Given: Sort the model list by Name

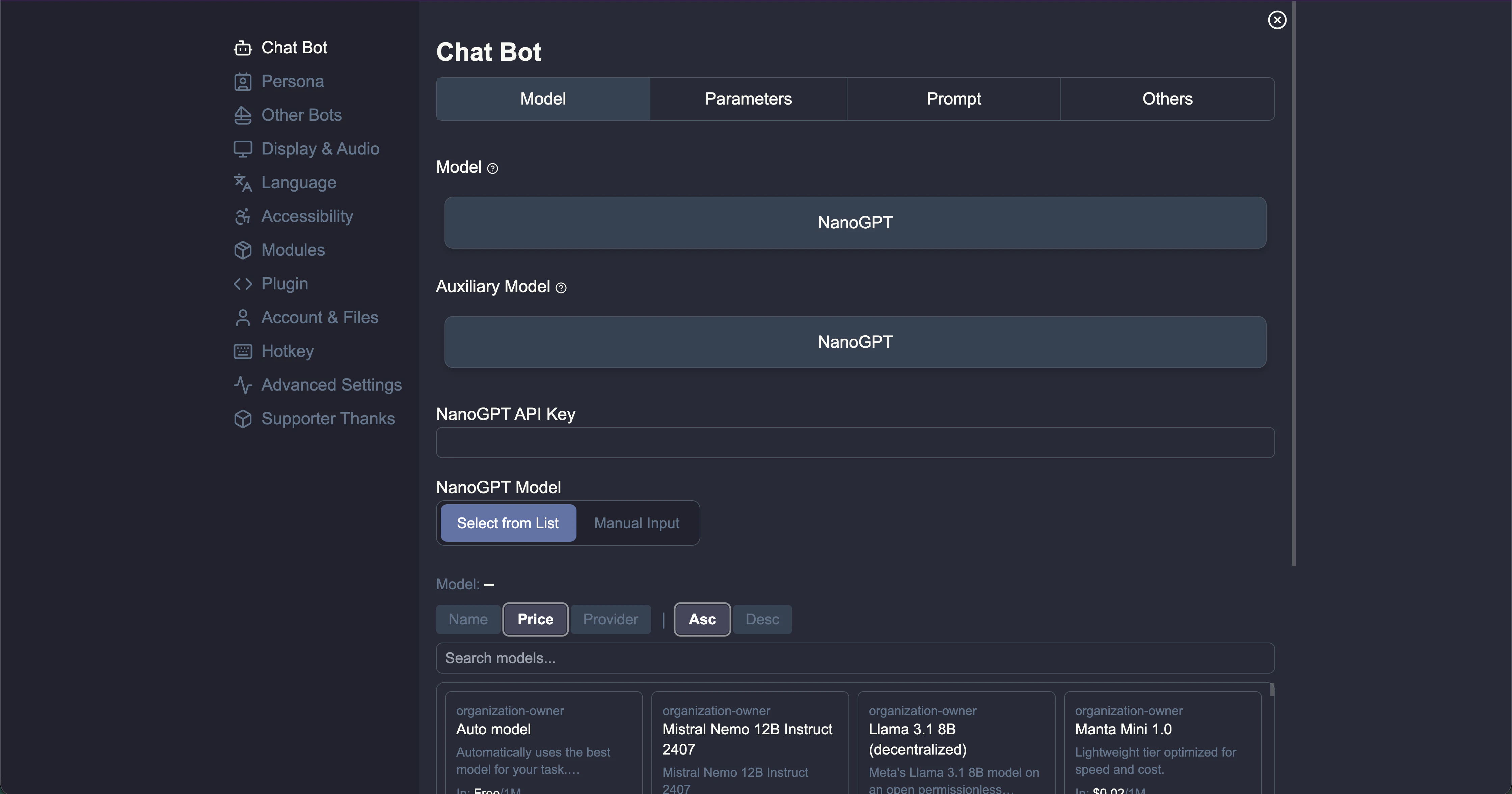Looking at the screenshot, I should [468, 619].
